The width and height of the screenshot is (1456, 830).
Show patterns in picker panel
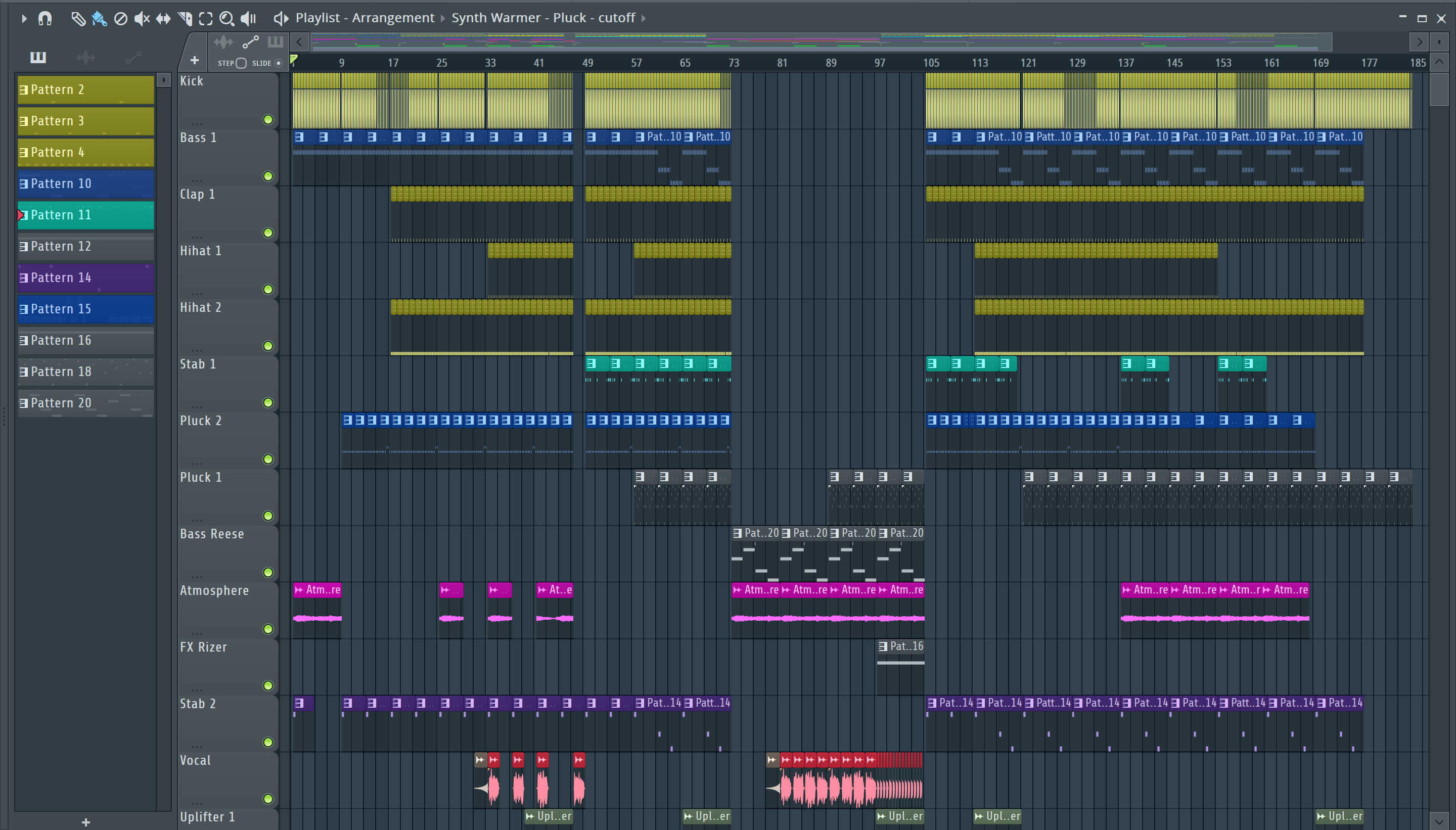pyautogui.click(x=38, y=57)
